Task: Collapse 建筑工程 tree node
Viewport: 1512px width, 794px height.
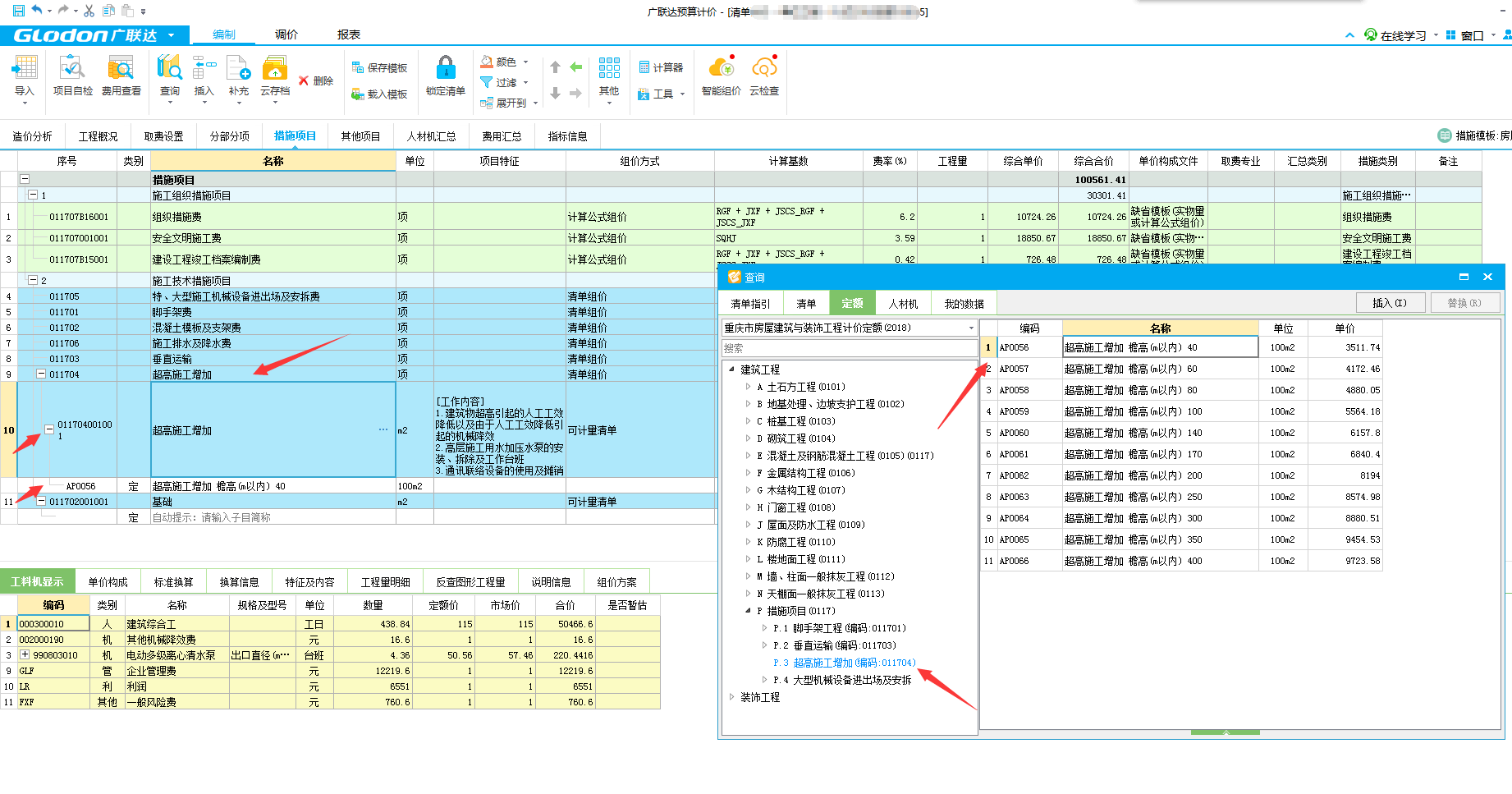Action: [732, 369]
